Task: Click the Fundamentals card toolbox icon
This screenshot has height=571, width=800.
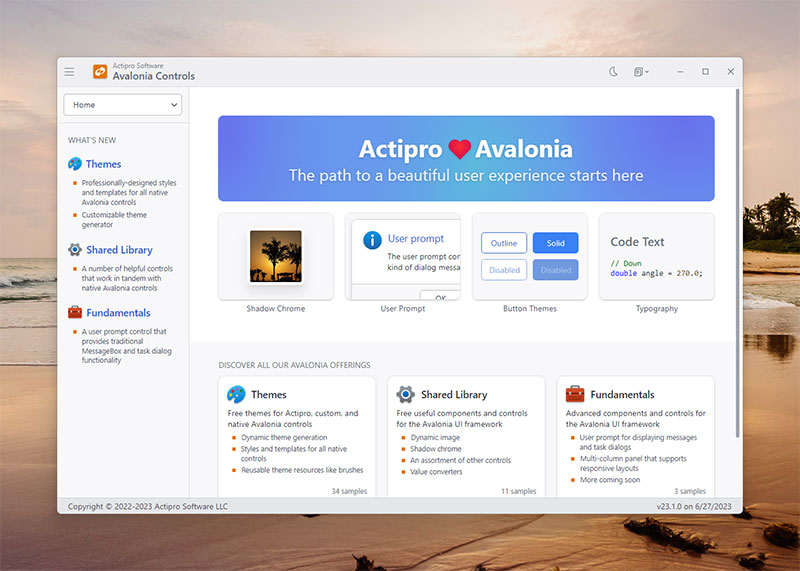Action: 575,394
